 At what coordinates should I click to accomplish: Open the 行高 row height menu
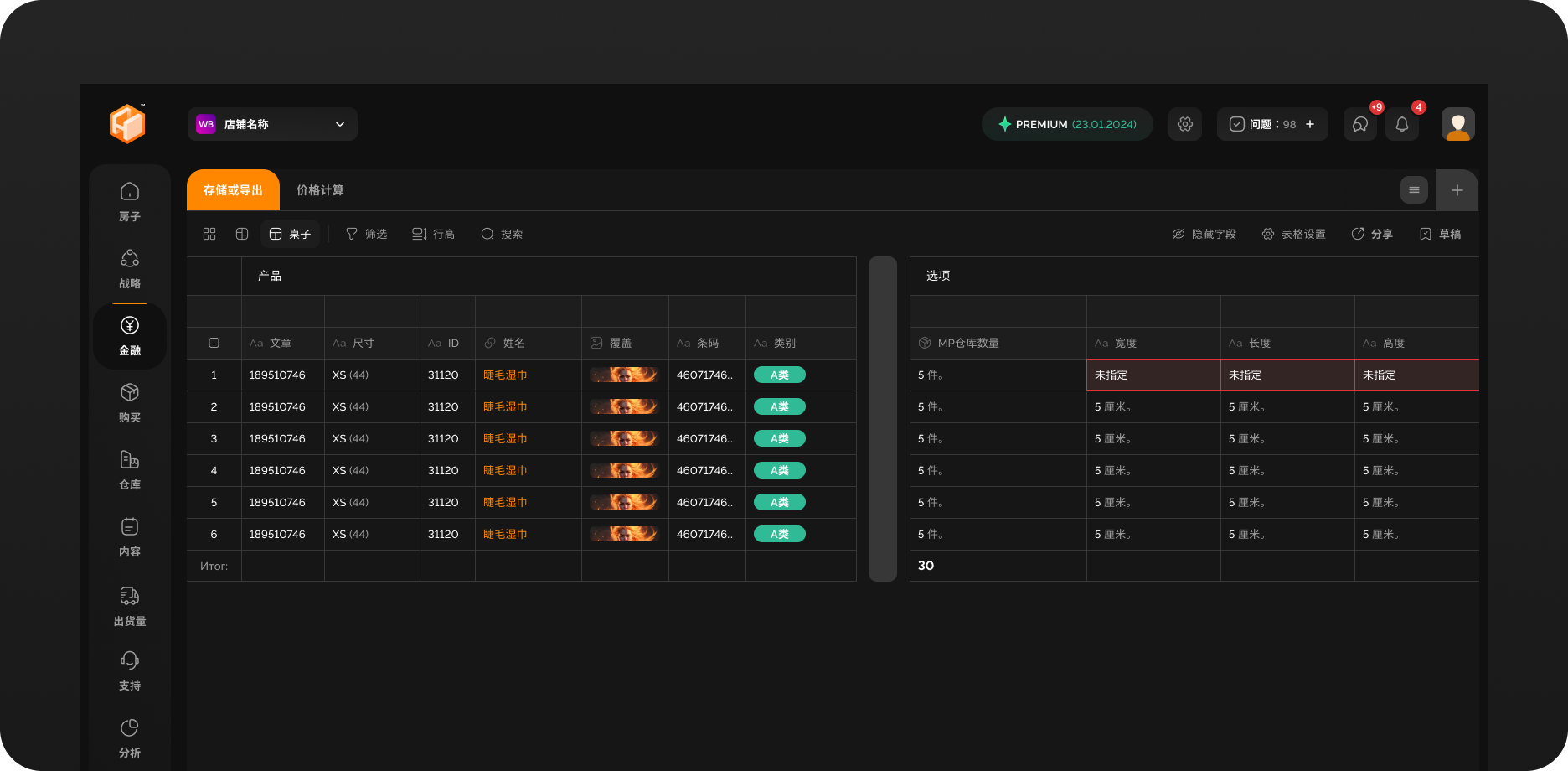click(433, 234)
